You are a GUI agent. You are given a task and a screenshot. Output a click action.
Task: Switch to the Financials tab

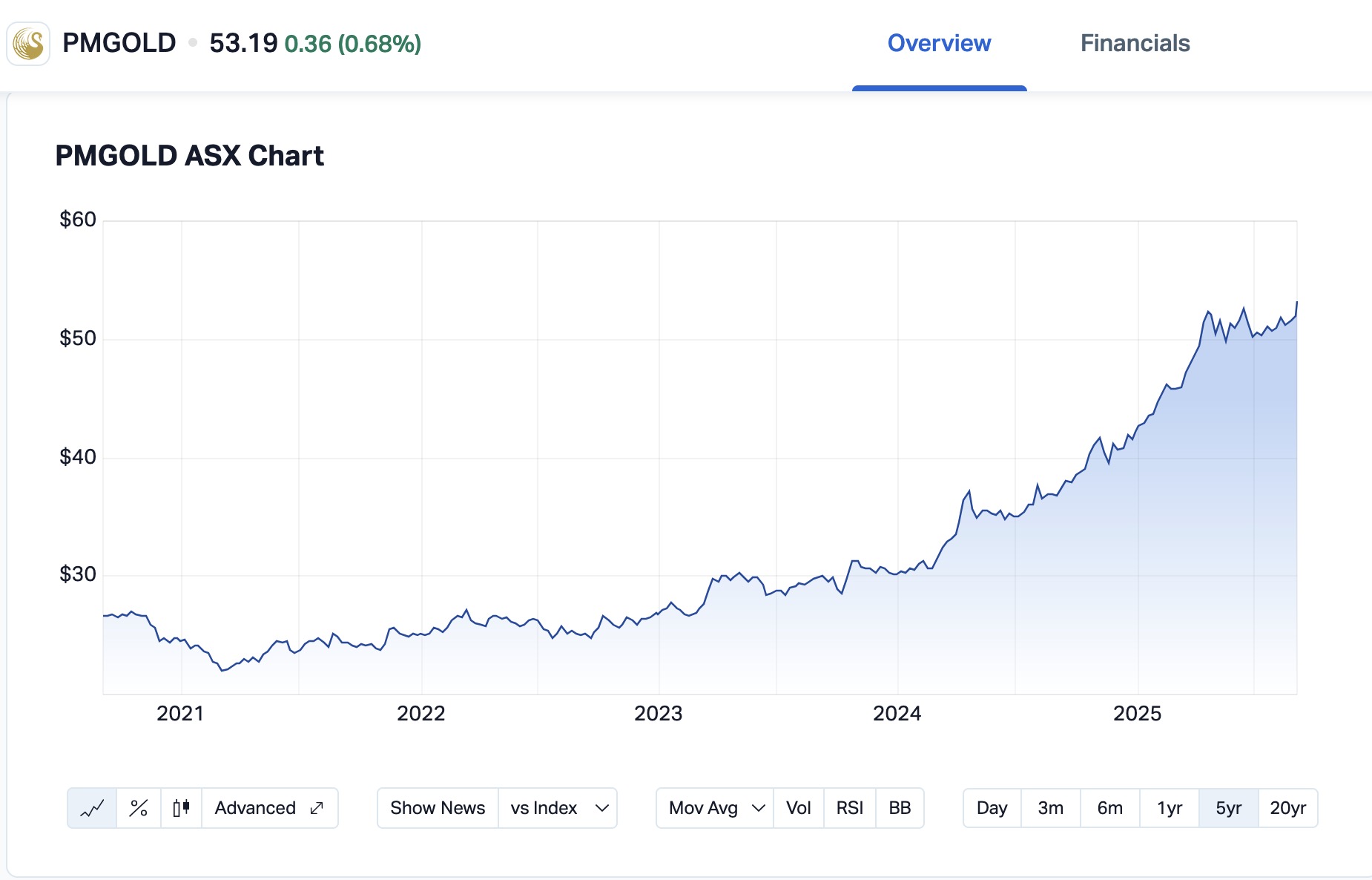[1135, 44]
